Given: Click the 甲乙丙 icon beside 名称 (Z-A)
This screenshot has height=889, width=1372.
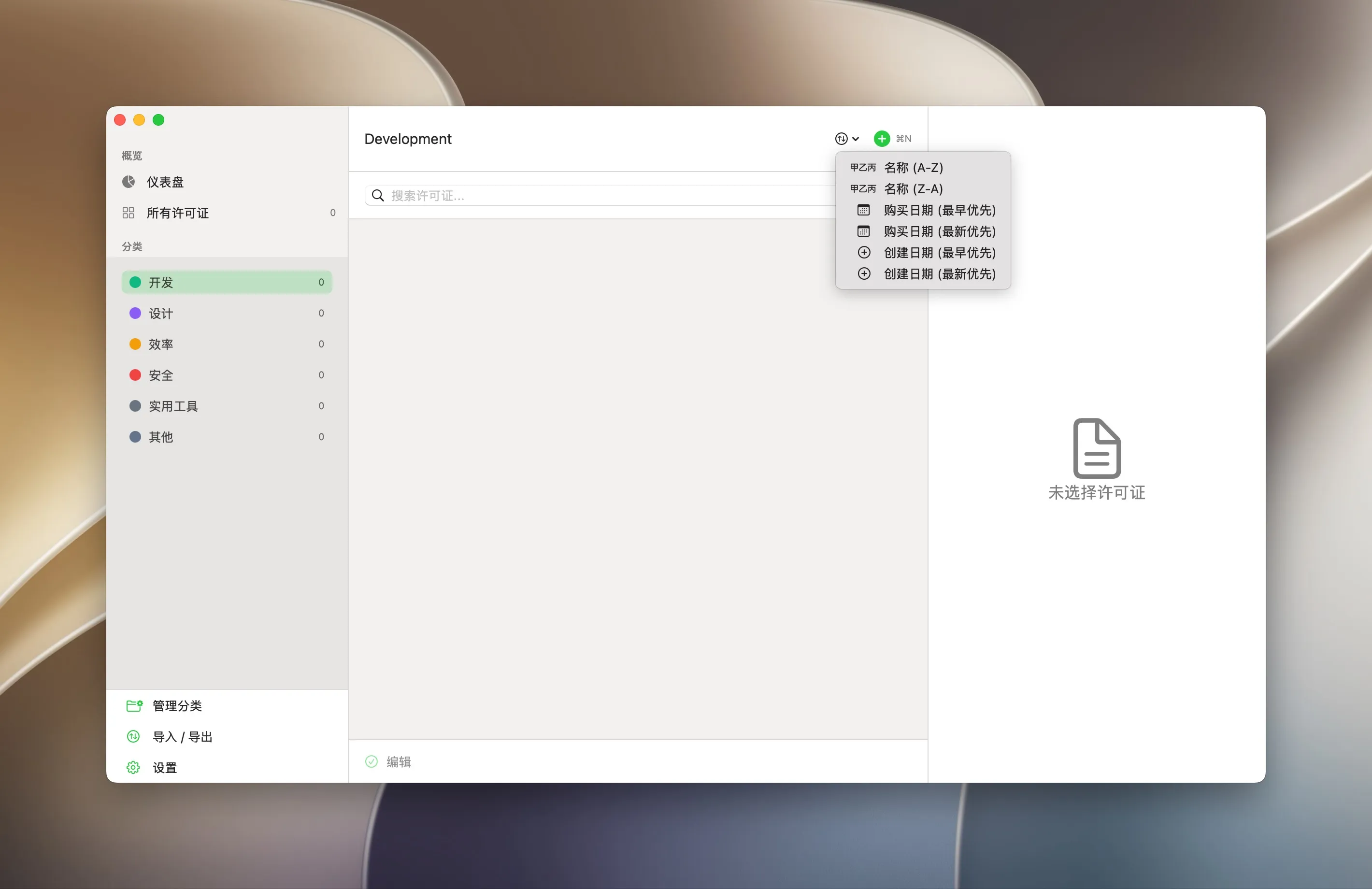Looking at the screenshot, I should click(x=862, y=188).
